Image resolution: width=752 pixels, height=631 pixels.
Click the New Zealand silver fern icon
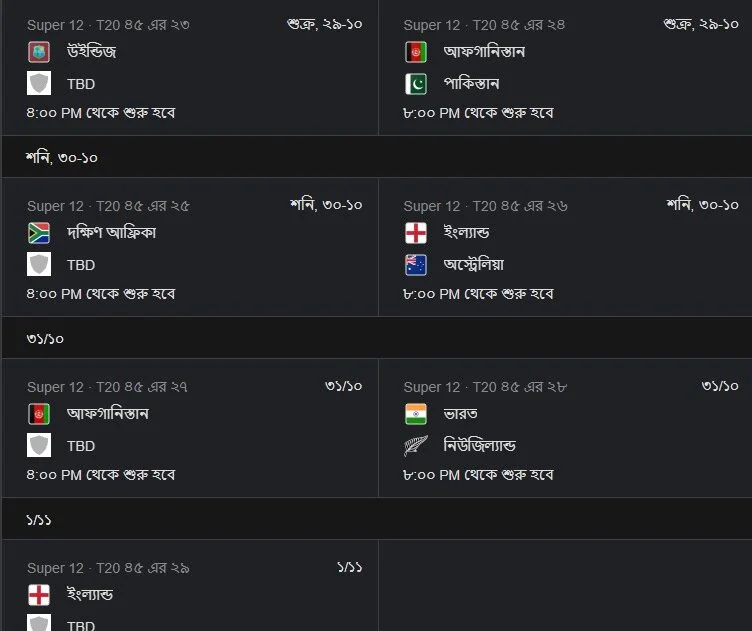point(415,446)
